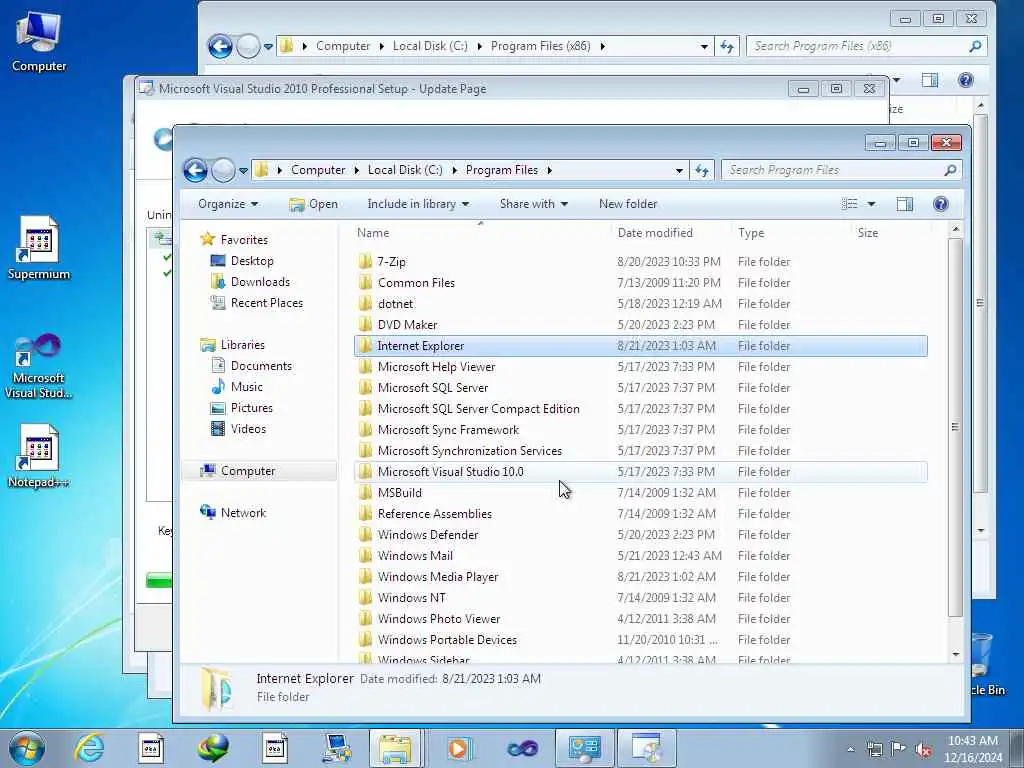Click Open in the toolbar

tap(313, 204)
